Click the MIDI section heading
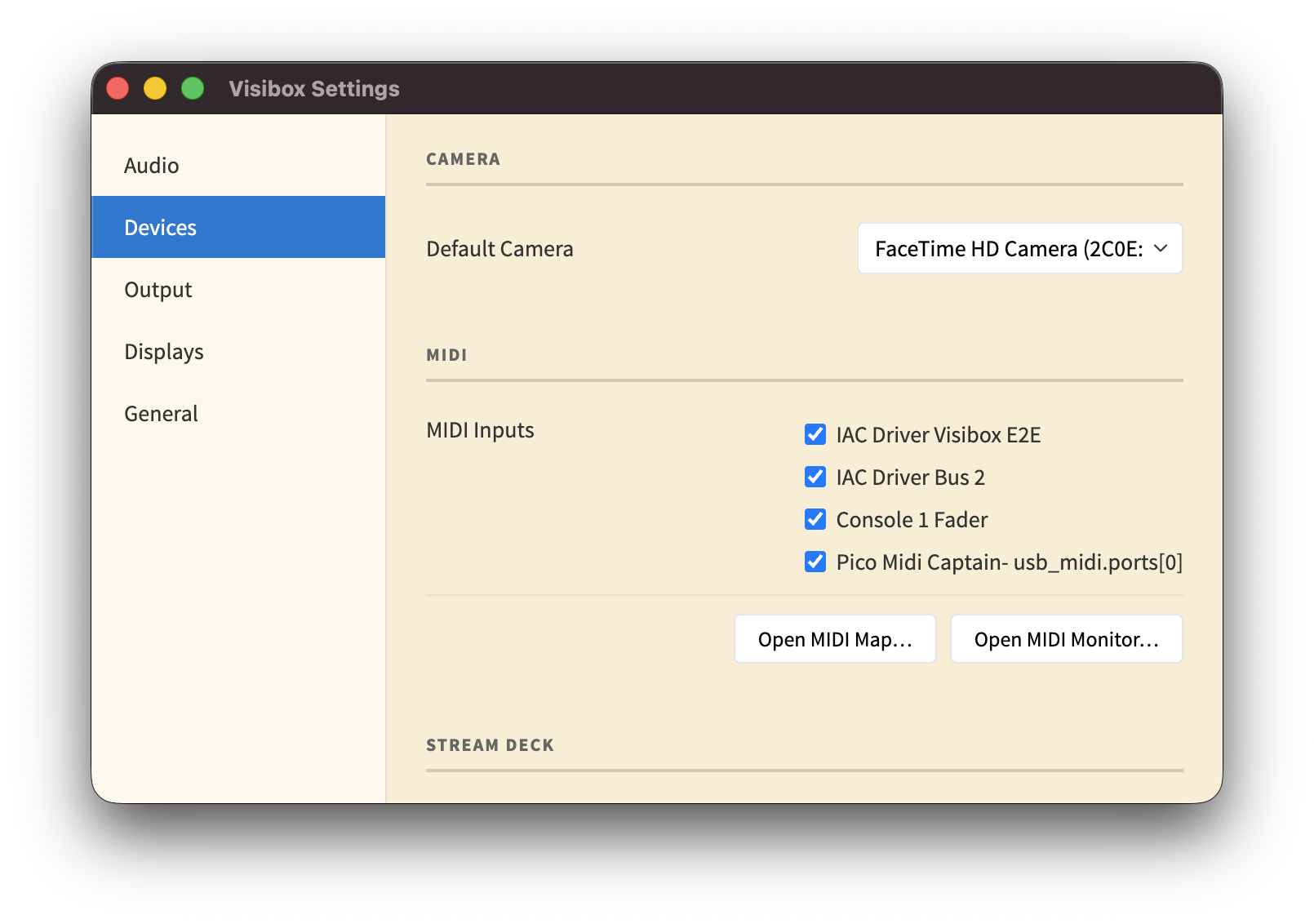This screenshot has height=924, width=1314. click(446, 354)
